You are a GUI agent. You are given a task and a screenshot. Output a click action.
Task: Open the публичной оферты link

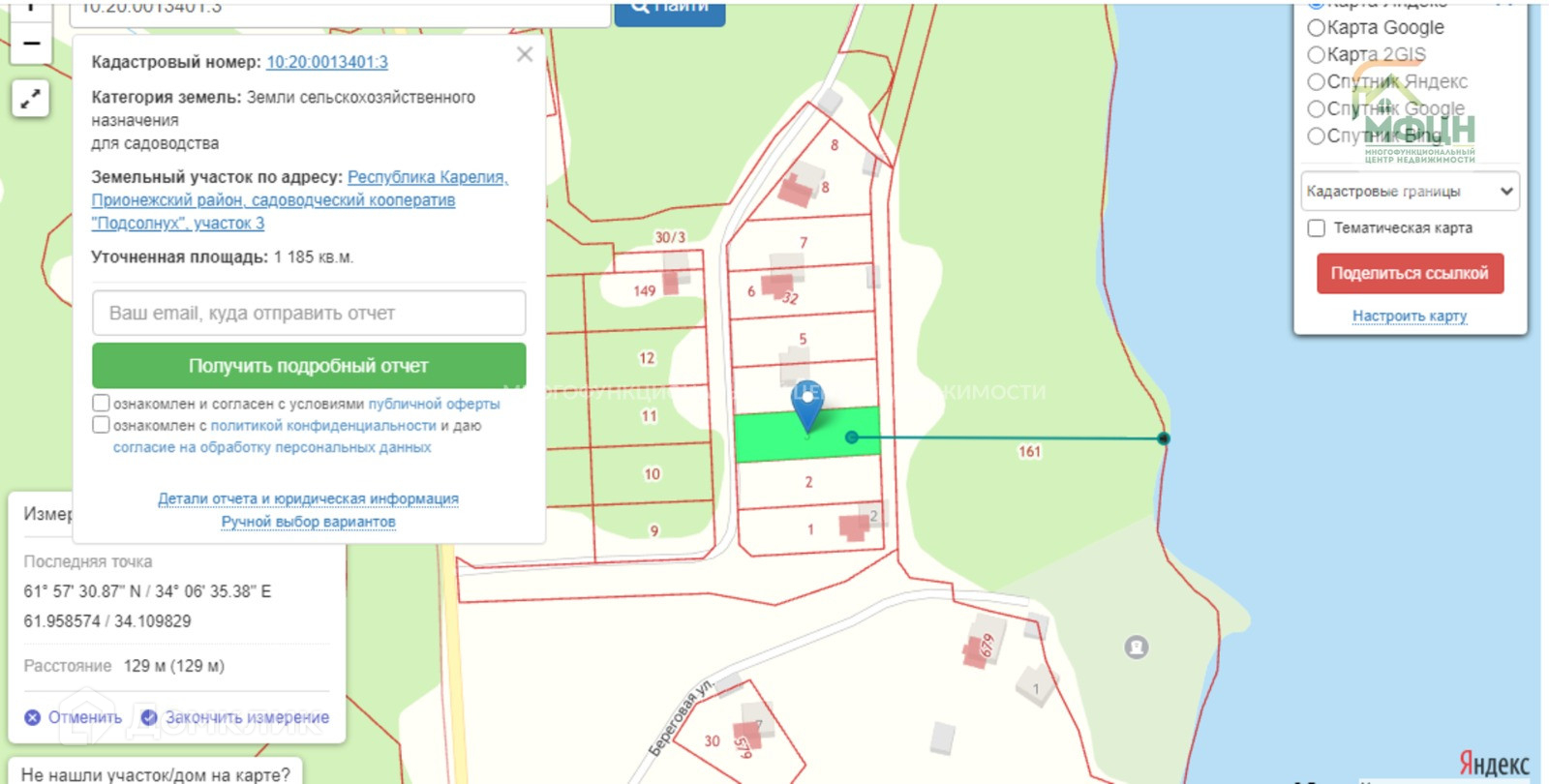(434, 404)
